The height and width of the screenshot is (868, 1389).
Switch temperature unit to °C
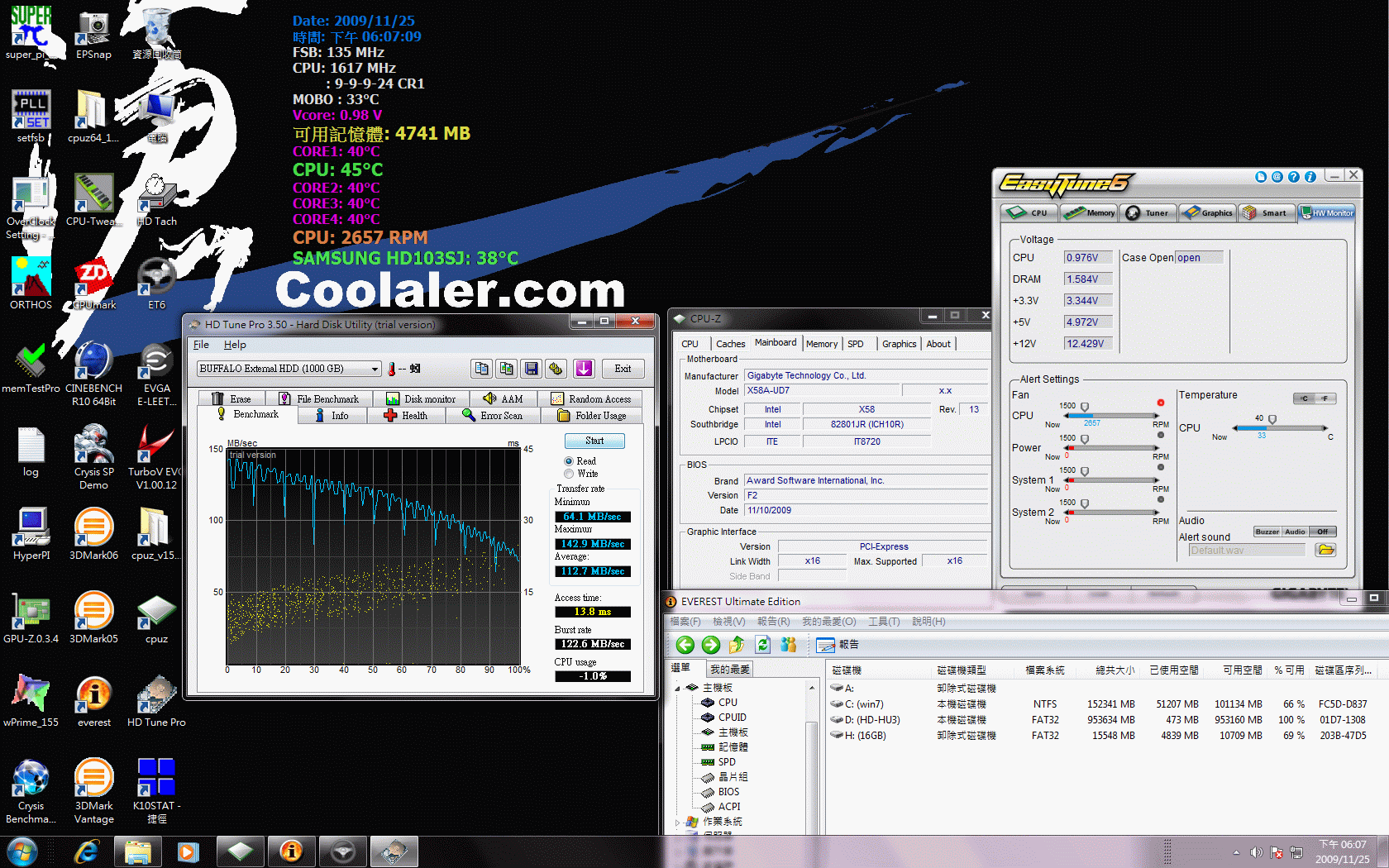[x=1304, y=398]
